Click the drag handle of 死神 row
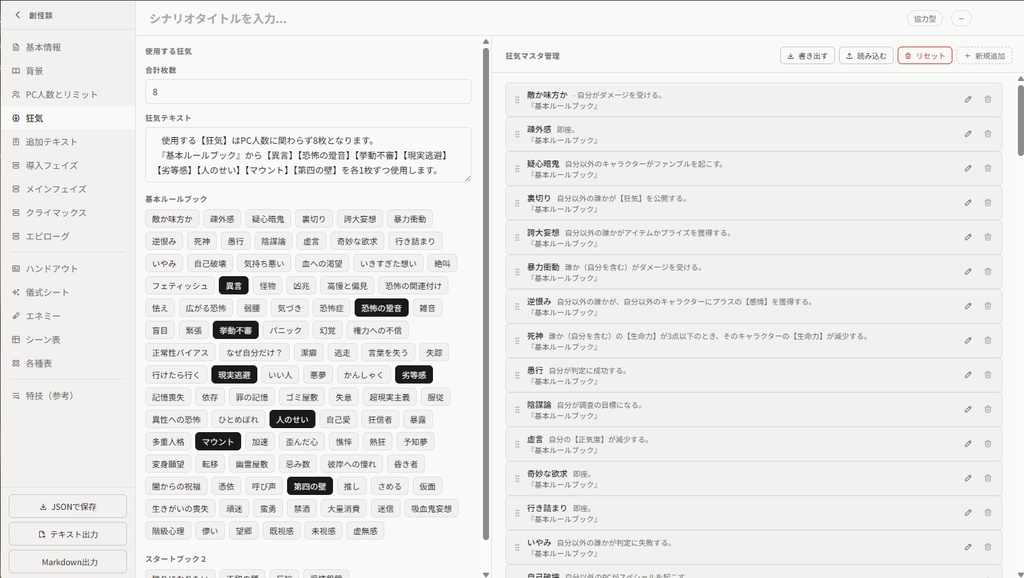The width and height of the screenshot is (1024, 578). coord(517,340)
